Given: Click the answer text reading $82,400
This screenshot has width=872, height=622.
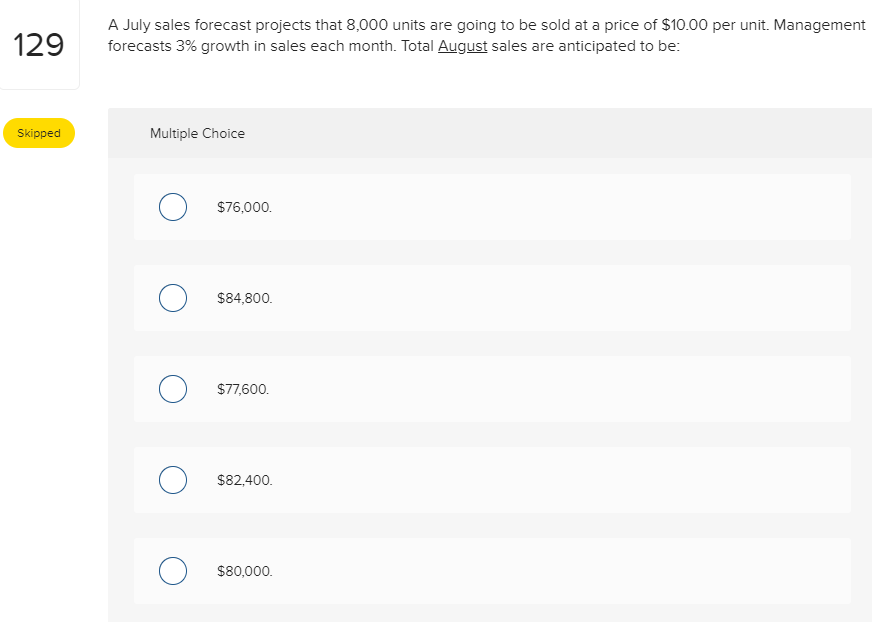Looking at the screenshot, I should click(243, 480).
